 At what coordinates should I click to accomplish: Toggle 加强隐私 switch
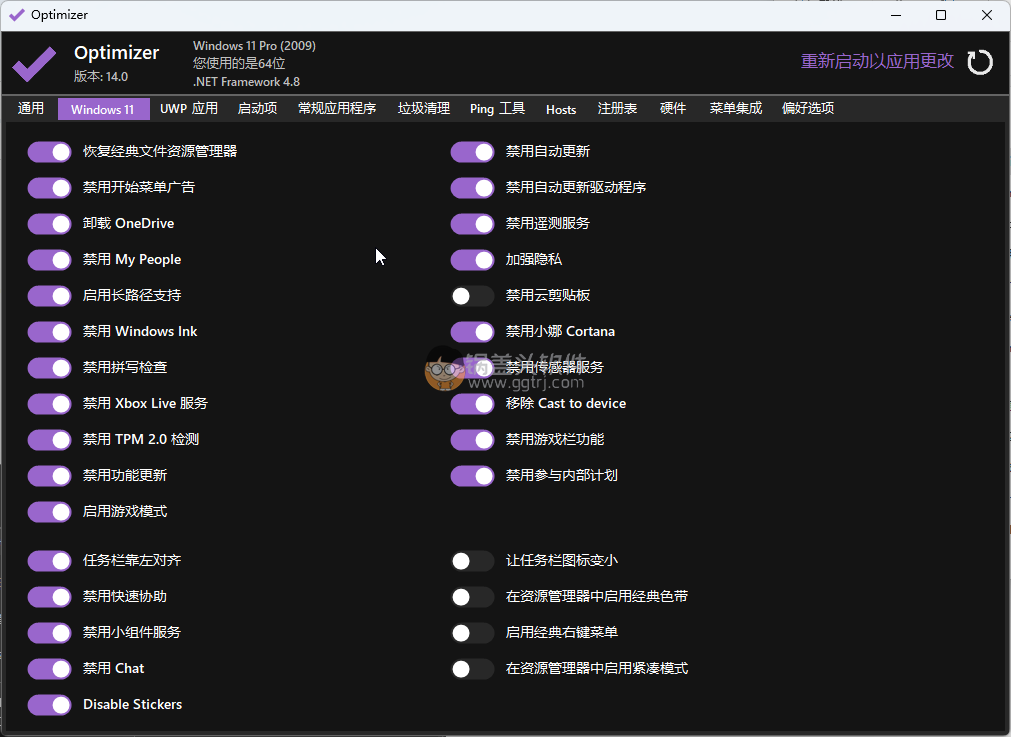coord(473,260)
